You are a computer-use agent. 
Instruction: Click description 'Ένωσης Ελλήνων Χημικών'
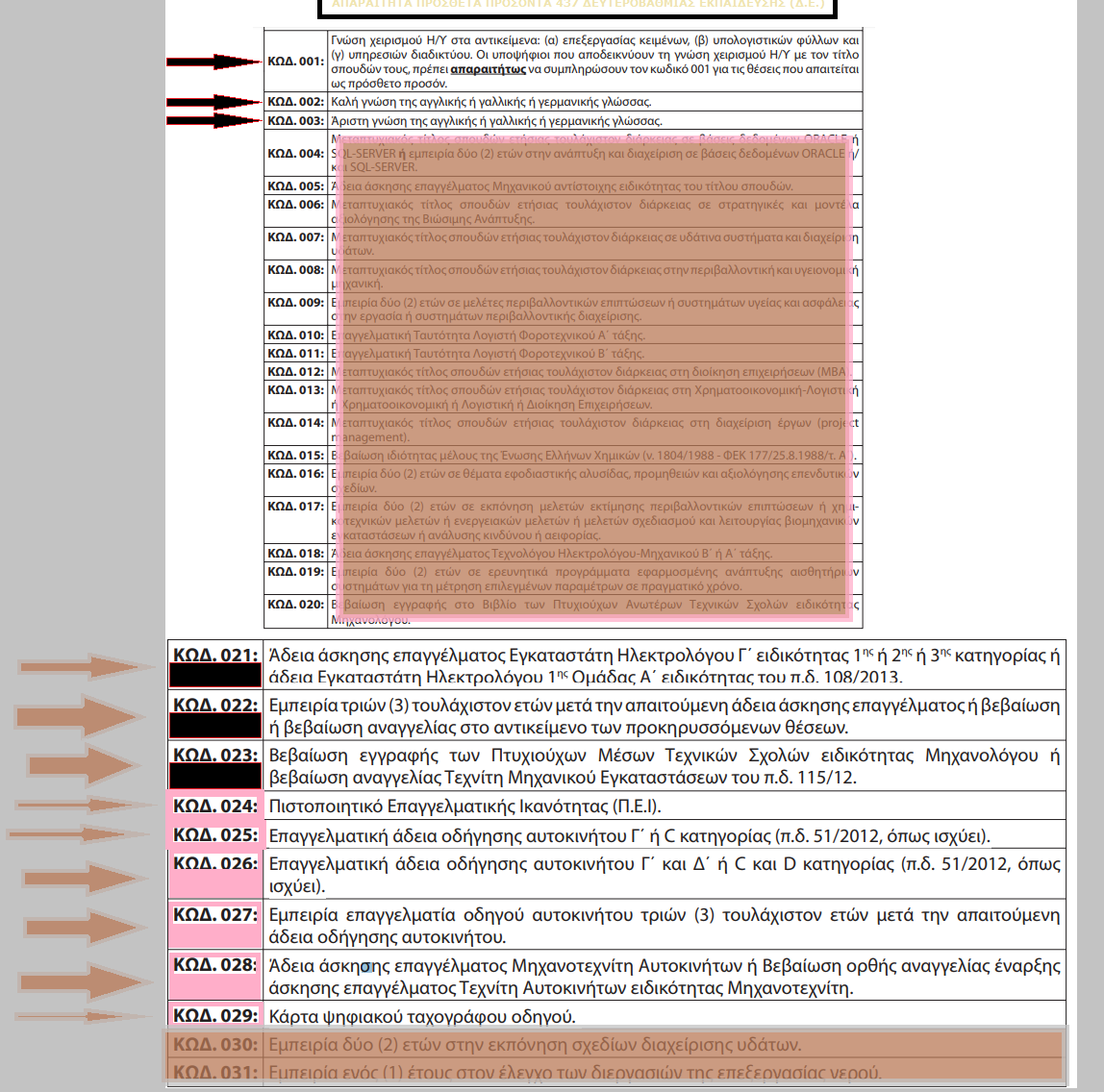595,456
